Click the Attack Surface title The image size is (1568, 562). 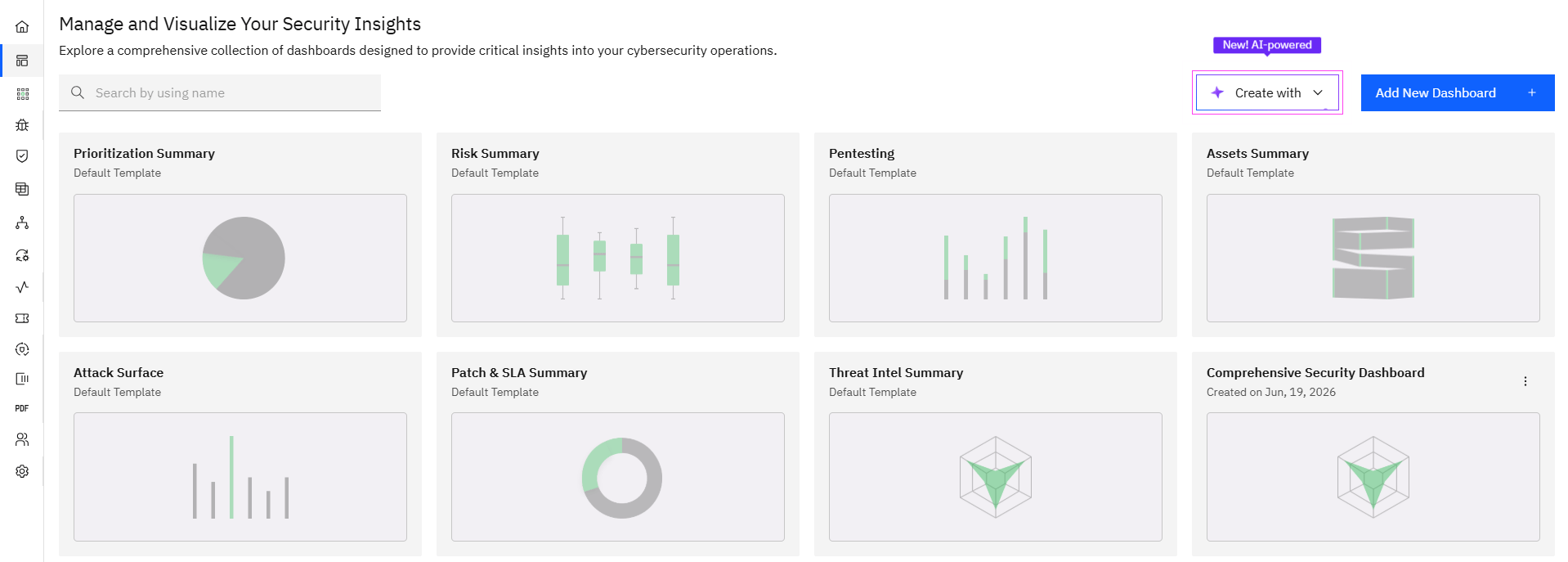[x=119, y=372]
